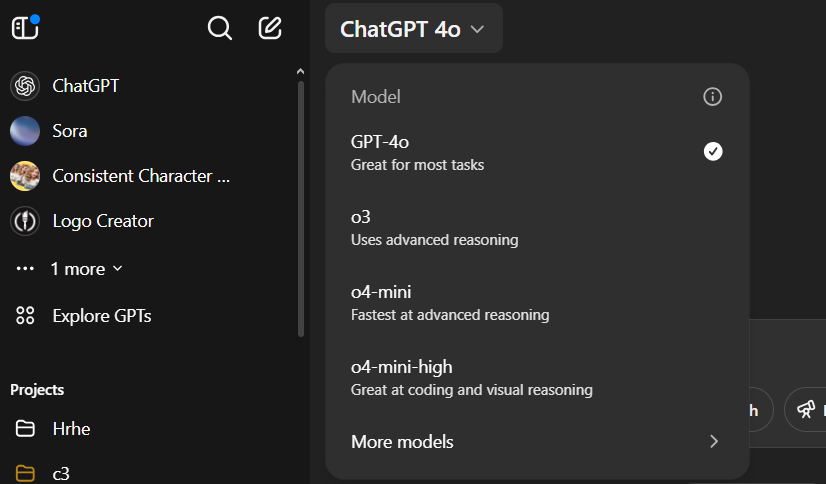Click the Sora avatar icon
Viewport: 826px width, 484px height.
[25, 131]
